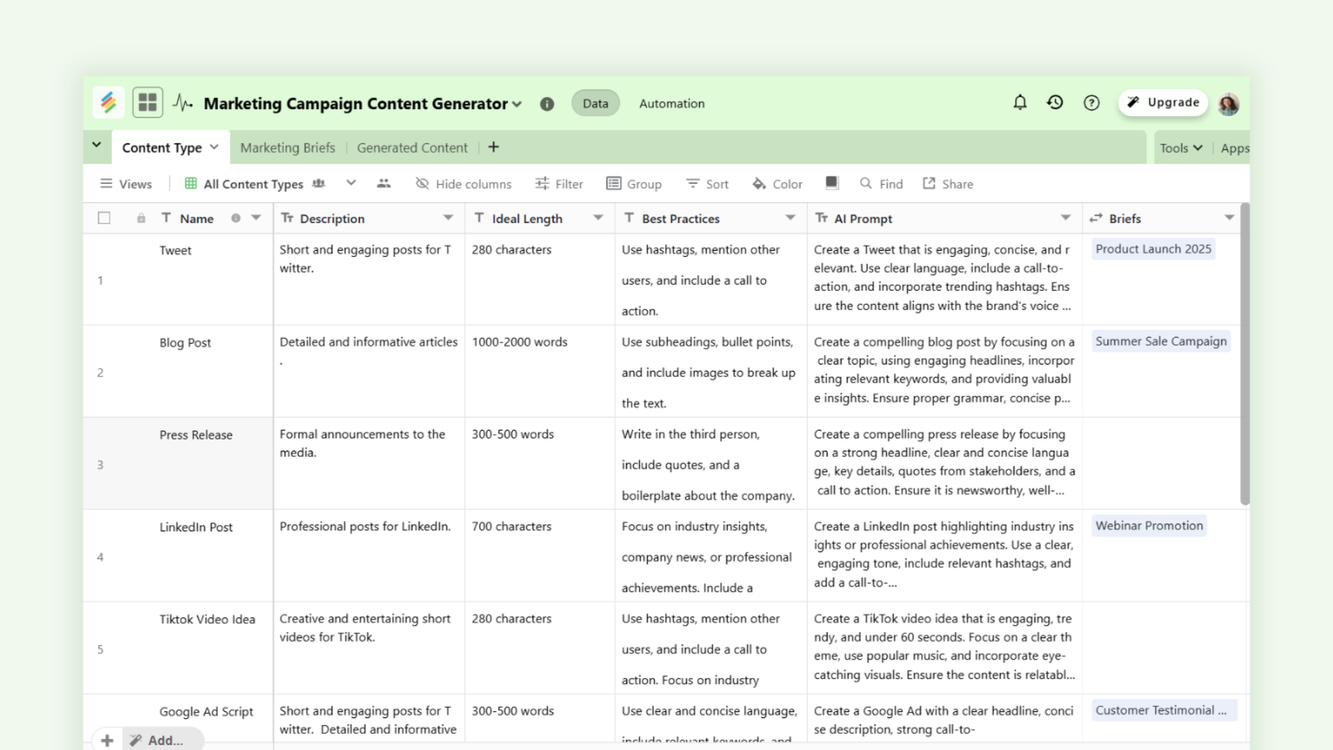Select the row 1 checkbox column header

point(104,217)
